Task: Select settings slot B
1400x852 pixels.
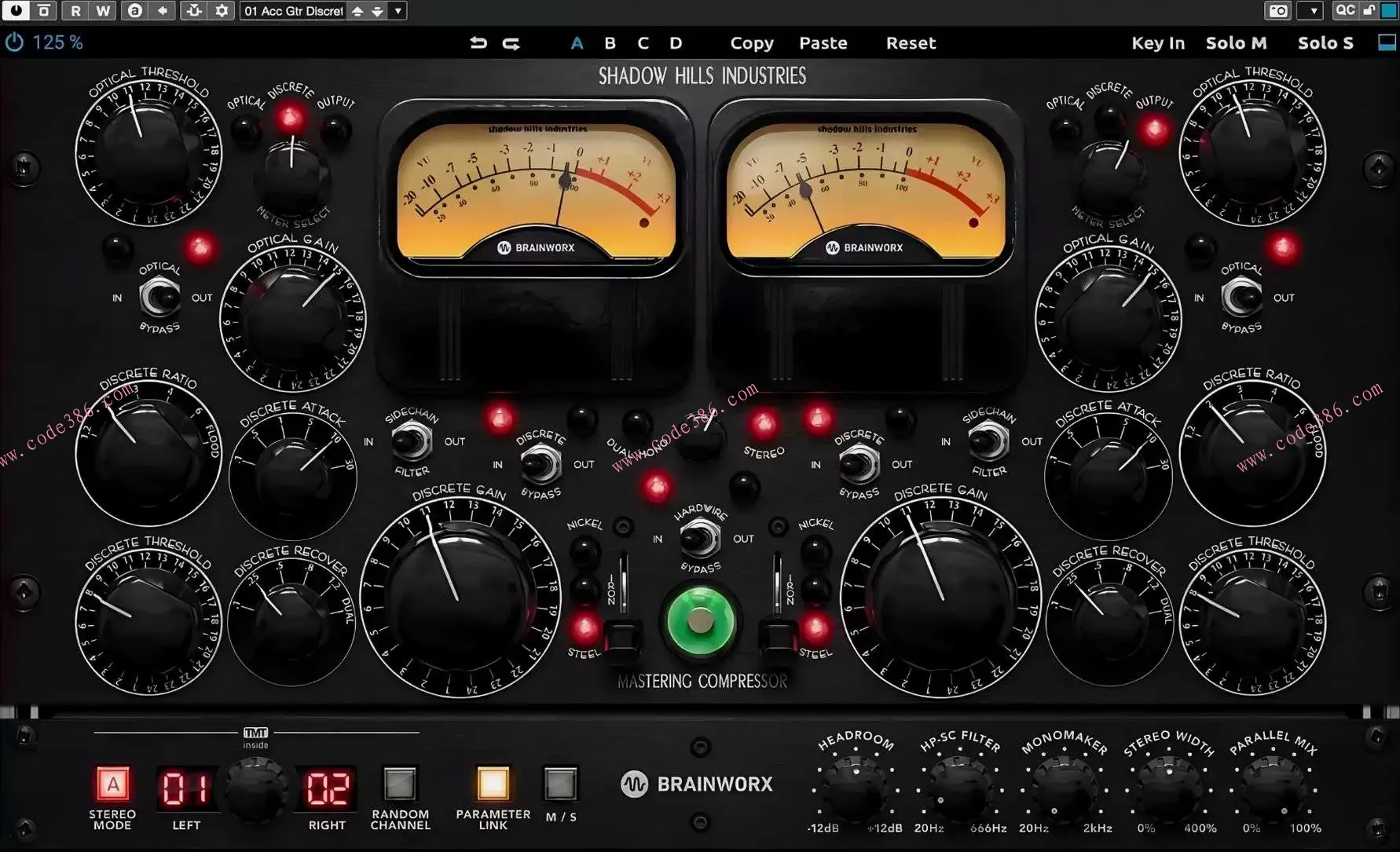Action: (x=610, y=43)
